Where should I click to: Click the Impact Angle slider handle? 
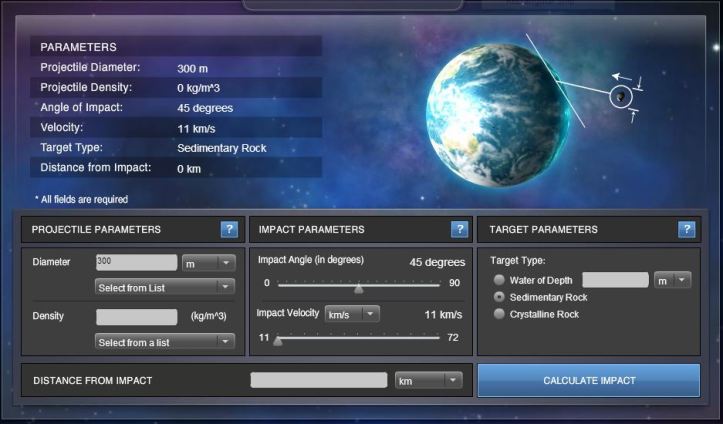(359, 288)
